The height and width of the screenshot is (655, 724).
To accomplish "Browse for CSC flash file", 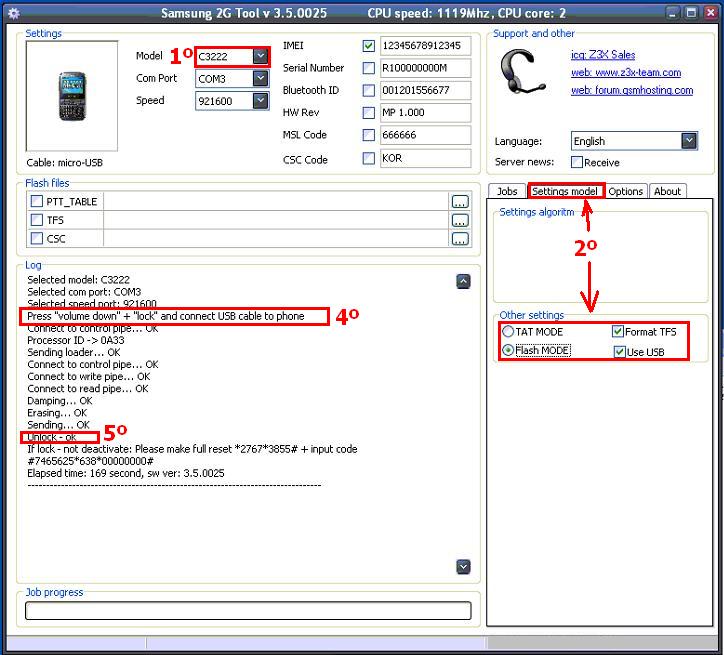I will [x=460, y=239].
